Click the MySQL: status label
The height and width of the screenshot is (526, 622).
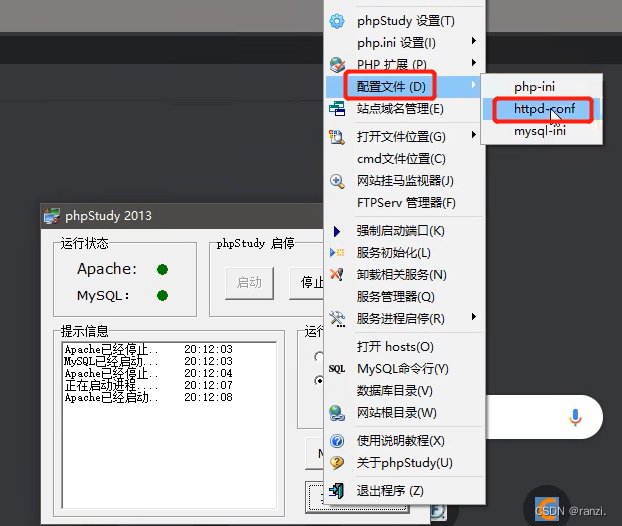pos(103,296)
